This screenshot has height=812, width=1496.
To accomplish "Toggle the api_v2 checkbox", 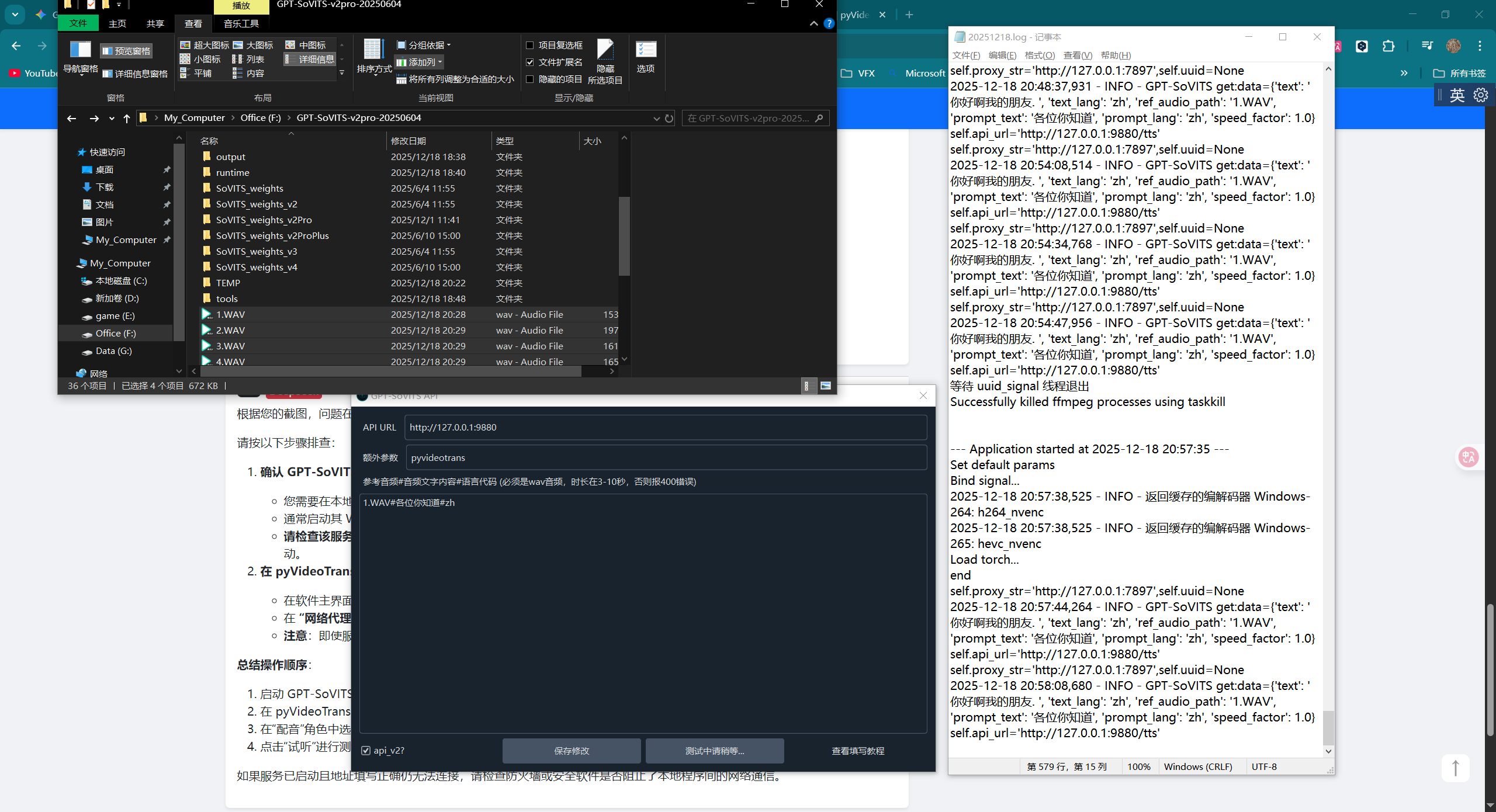I will [x=366, y=751].
